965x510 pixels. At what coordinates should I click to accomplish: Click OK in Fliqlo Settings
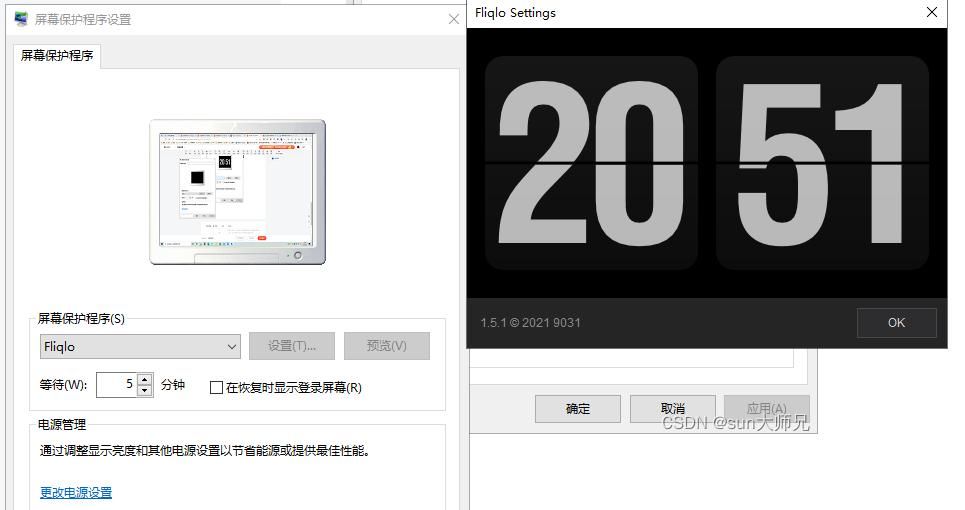897,322
